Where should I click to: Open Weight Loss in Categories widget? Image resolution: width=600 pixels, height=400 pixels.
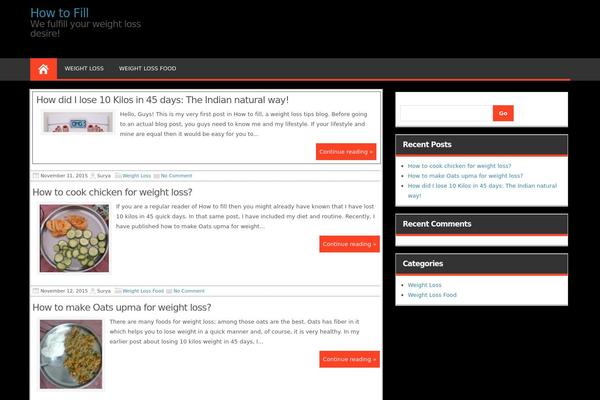[424, 285]
